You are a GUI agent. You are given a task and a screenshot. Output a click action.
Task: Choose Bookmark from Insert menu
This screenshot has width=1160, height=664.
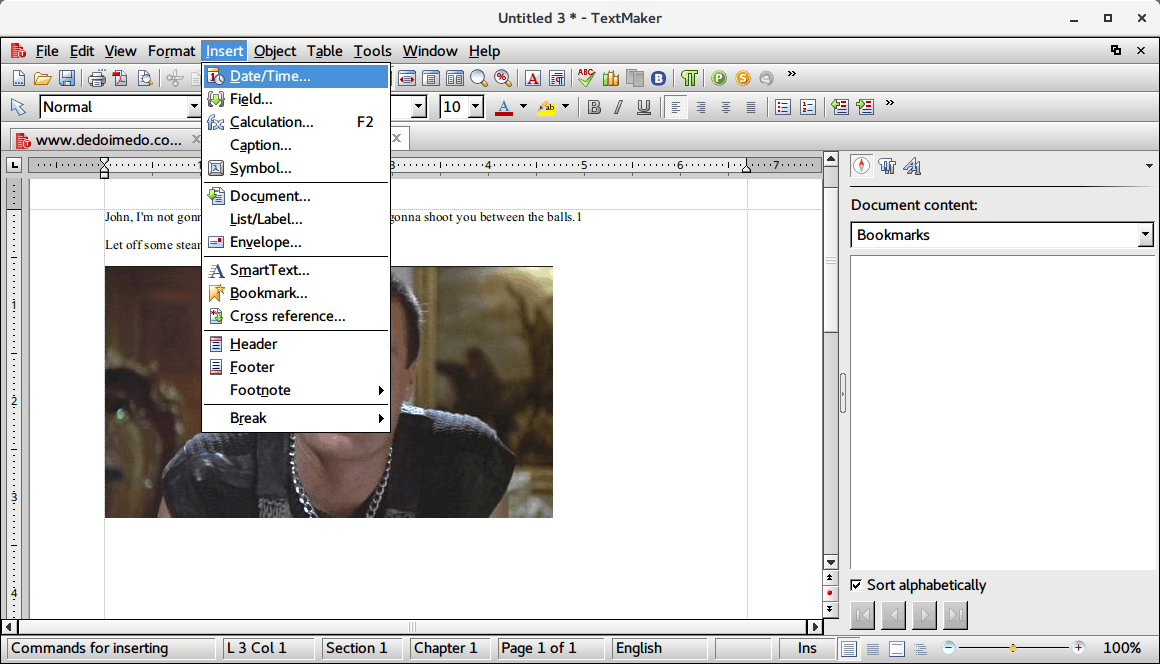pos(296,293)
